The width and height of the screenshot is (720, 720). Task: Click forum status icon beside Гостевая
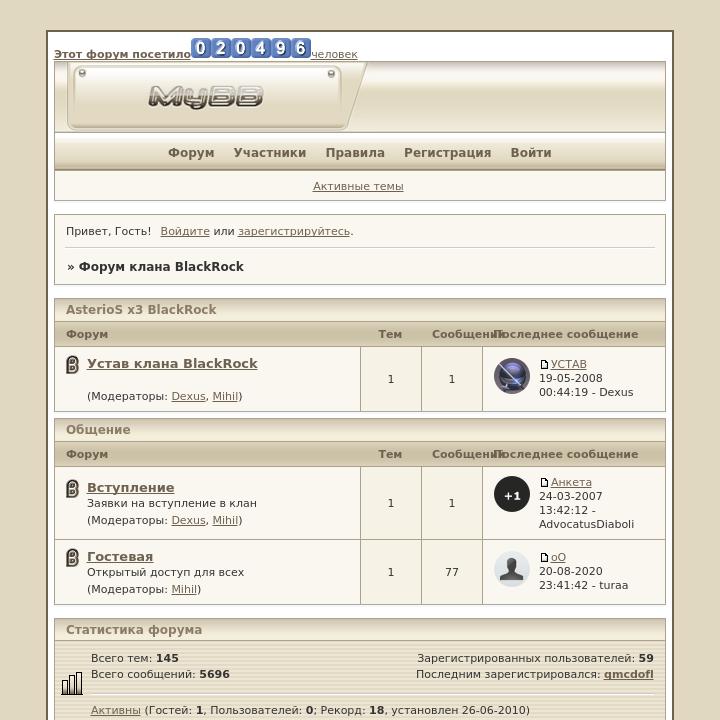tap(72, 557)
